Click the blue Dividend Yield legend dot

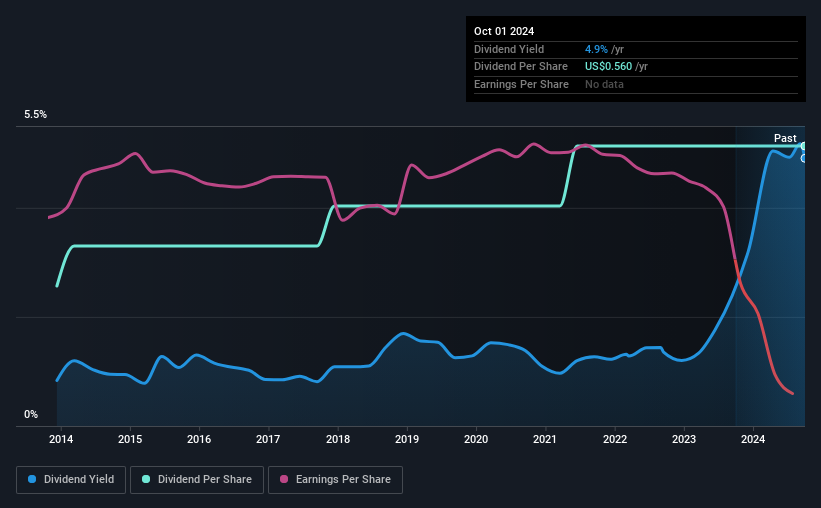coord(32,479)
